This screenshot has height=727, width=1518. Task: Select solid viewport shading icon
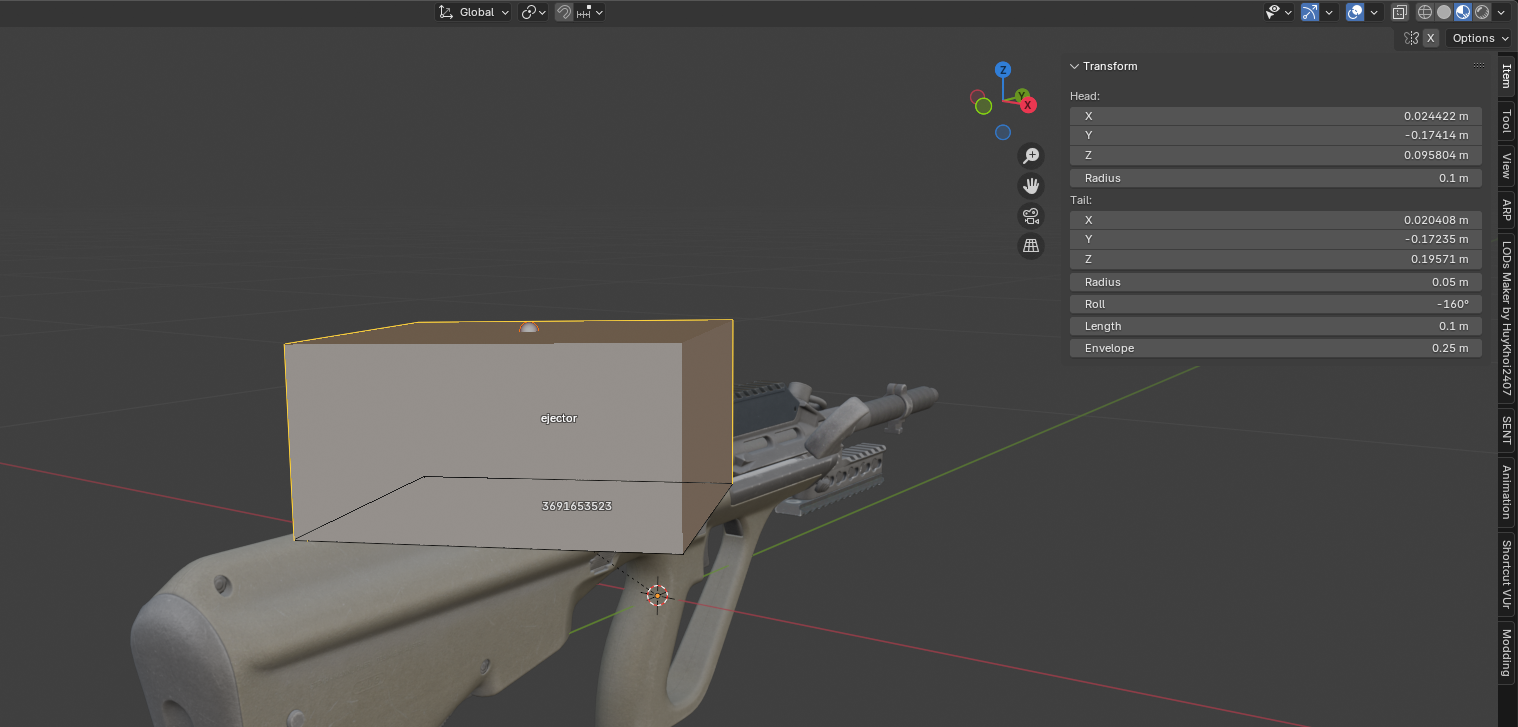[x=1444, y=12]
